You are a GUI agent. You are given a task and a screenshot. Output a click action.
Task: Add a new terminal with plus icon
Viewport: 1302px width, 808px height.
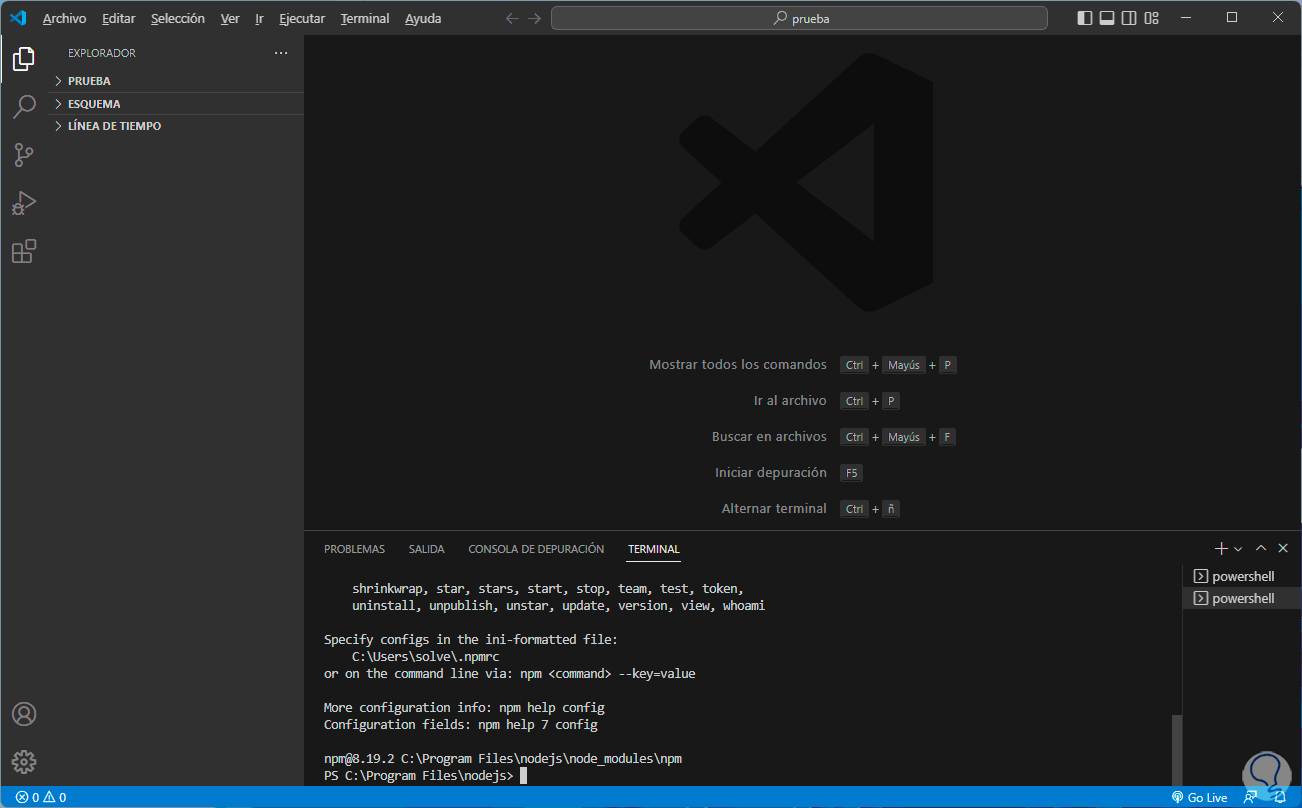coord(1221,548)
